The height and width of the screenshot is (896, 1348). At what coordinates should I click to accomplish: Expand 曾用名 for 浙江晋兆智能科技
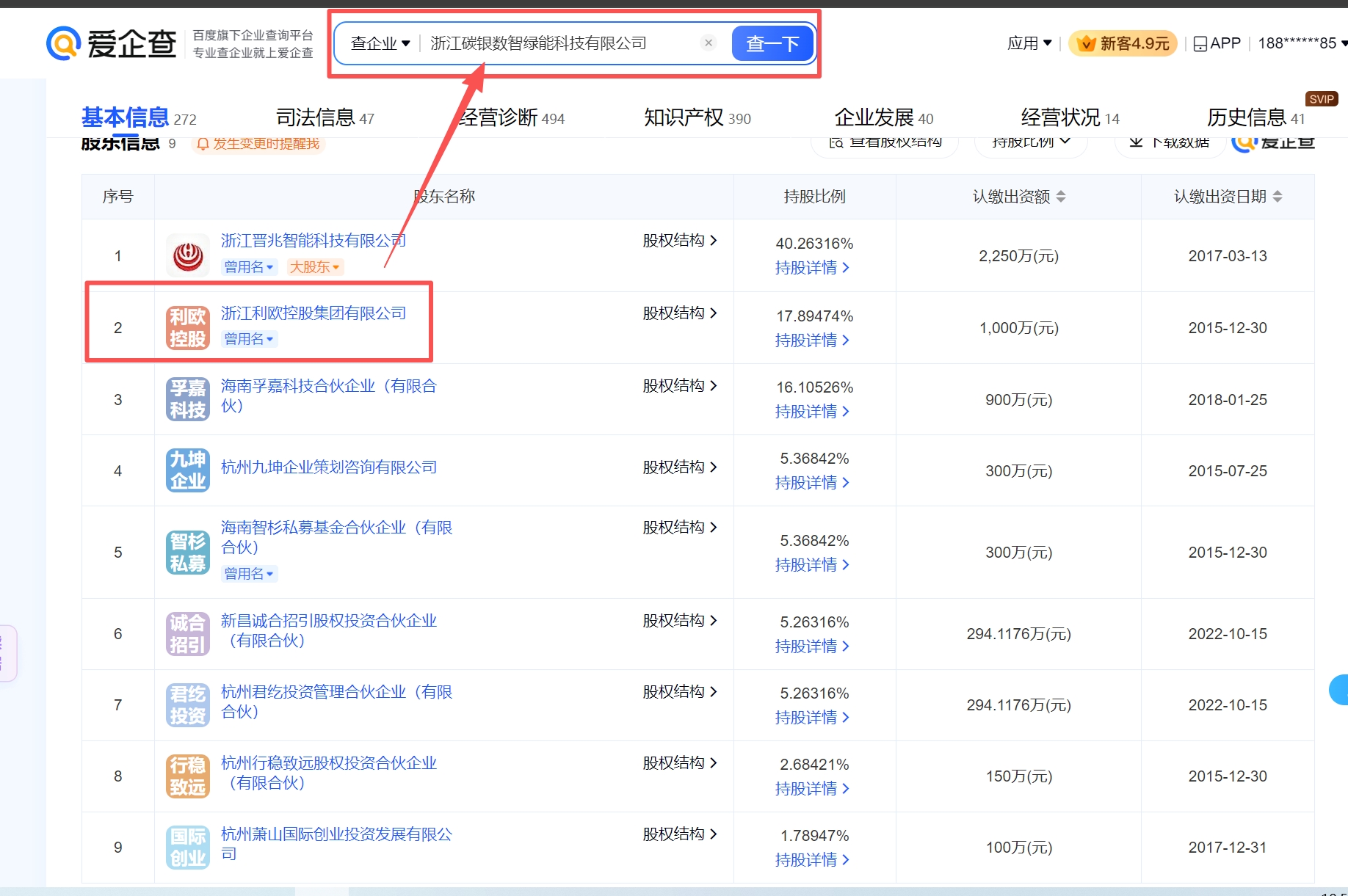[249, 267]
